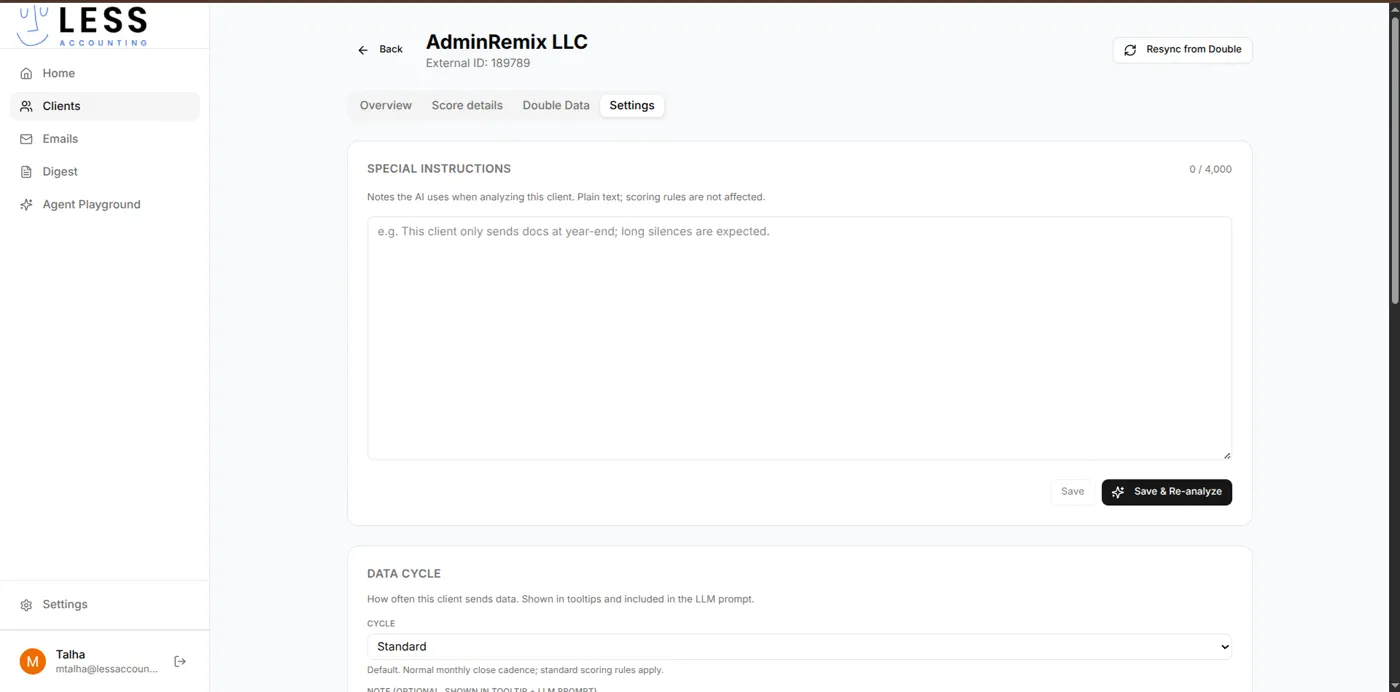Viewport: 1400px width, 692px height.
Task: Click External ID: 189789 text
Action: pyautogui.click(x=478, y=63)
